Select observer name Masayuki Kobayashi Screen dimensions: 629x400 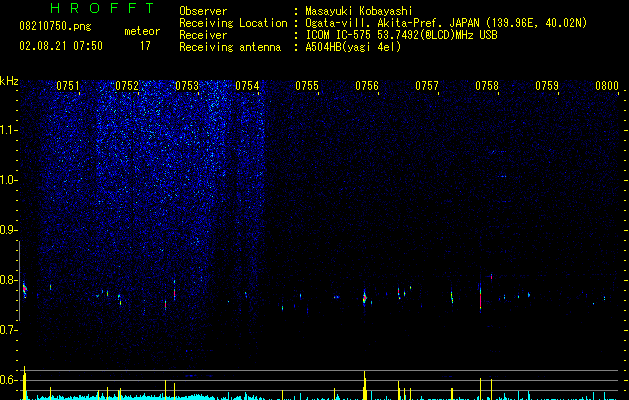click(359, 11)
